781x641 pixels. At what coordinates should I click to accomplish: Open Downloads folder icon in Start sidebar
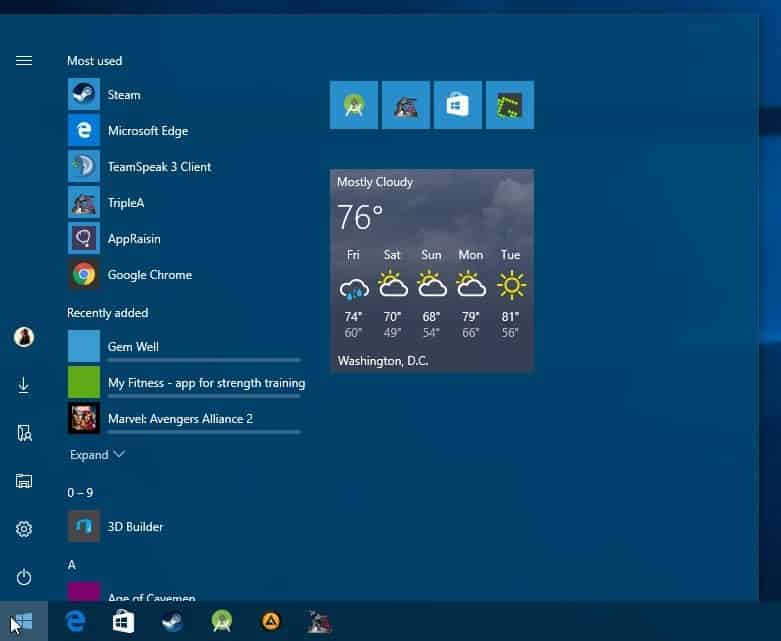(x=24, y=385)
